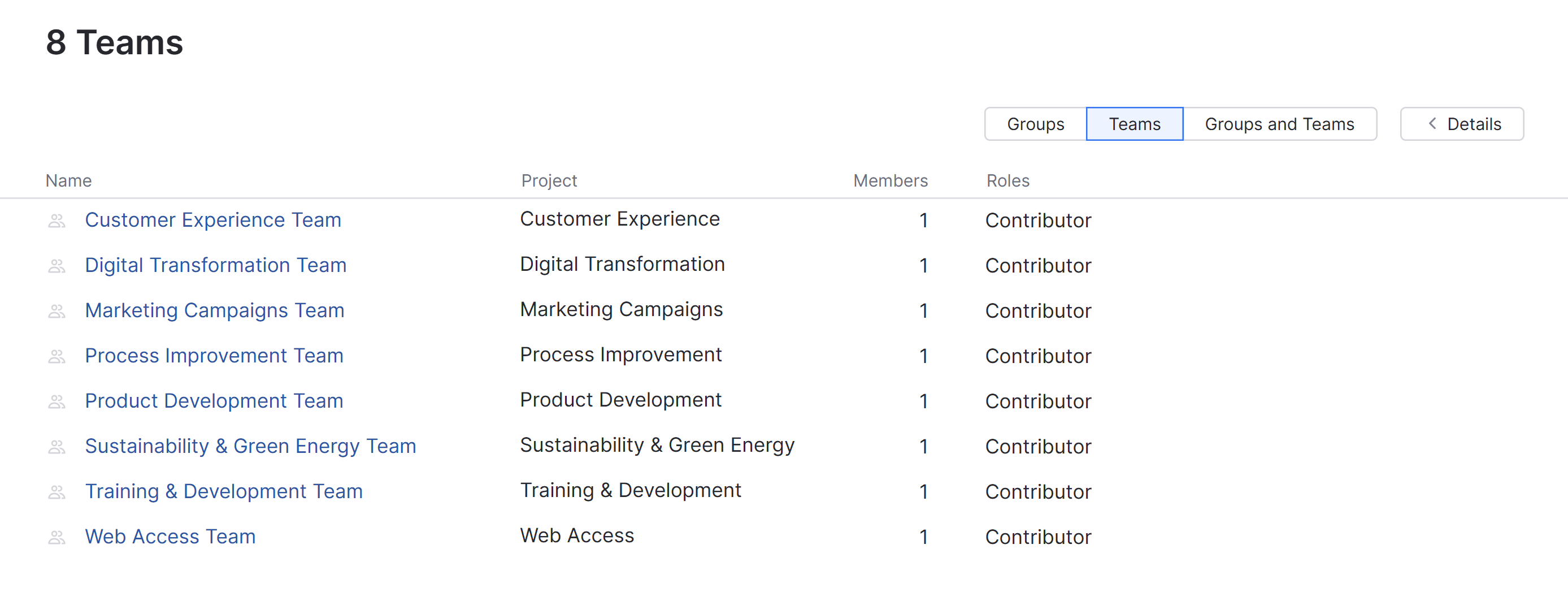Screen dimensions: 1568x592
Task: Open the Digital Transformation Team link
Action: 215,265
